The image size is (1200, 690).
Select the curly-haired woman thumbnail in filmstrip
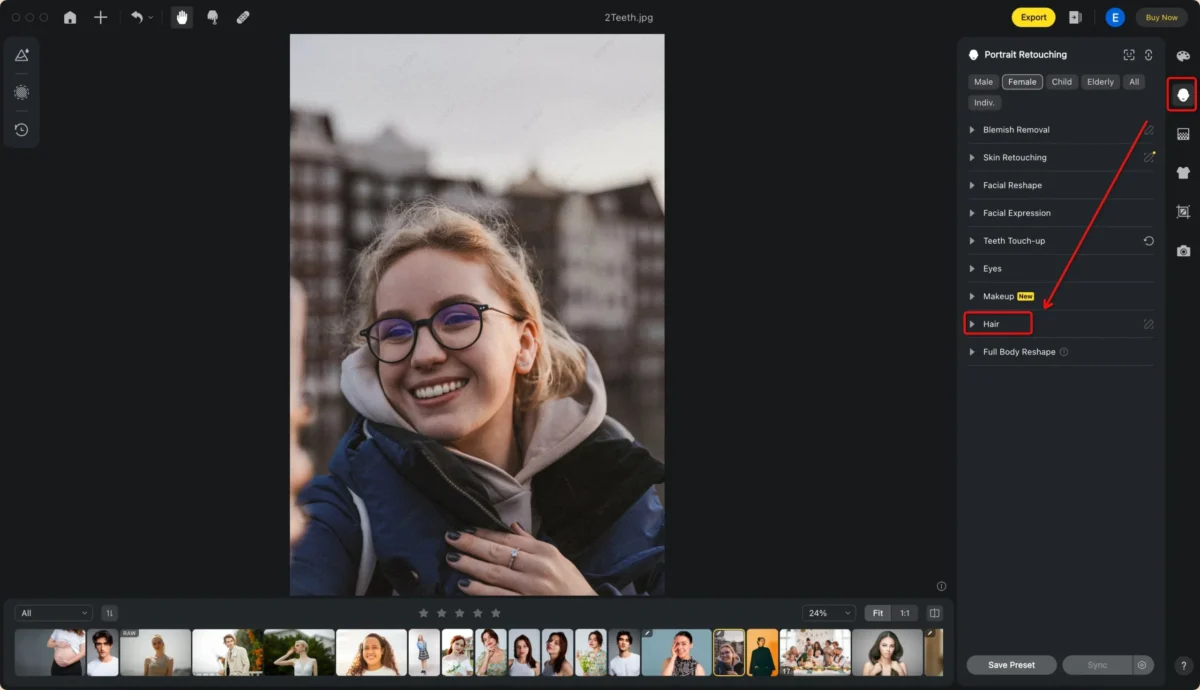pyautogui.click(x=371, y=652)
